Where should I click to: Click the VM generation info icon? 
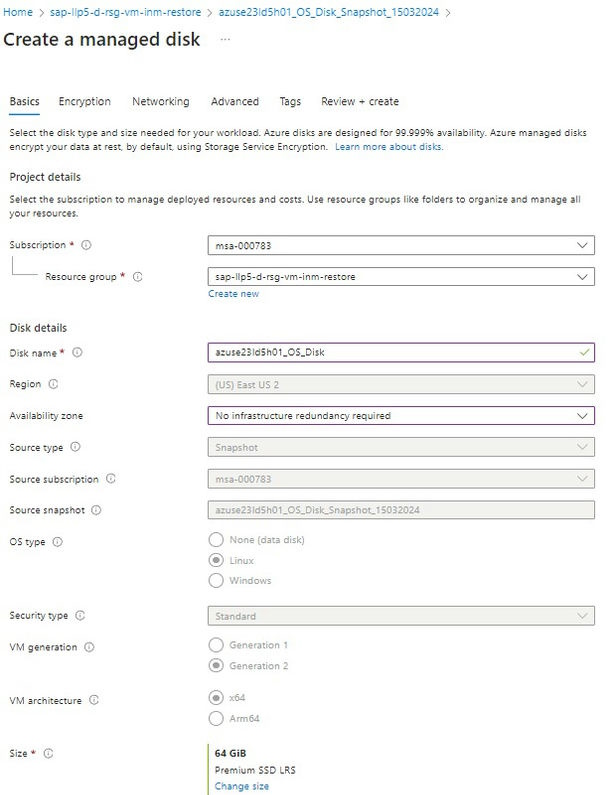[89, 647]
